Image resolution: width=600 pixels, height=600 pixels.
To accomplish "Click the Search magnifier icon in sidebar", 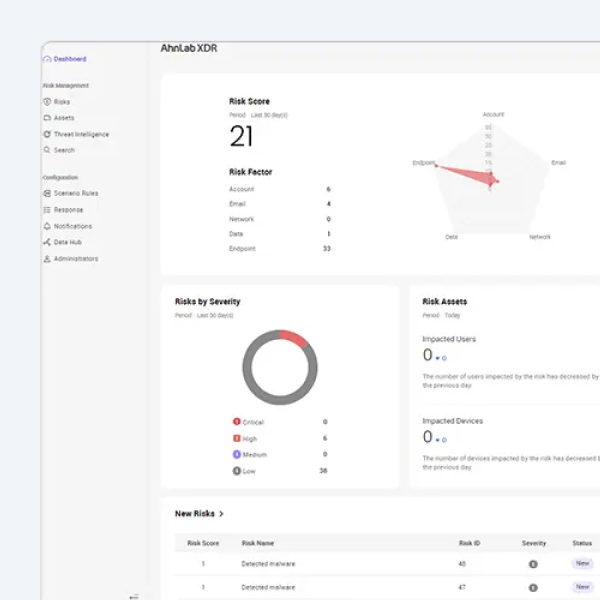I will [x=47, y=150].
